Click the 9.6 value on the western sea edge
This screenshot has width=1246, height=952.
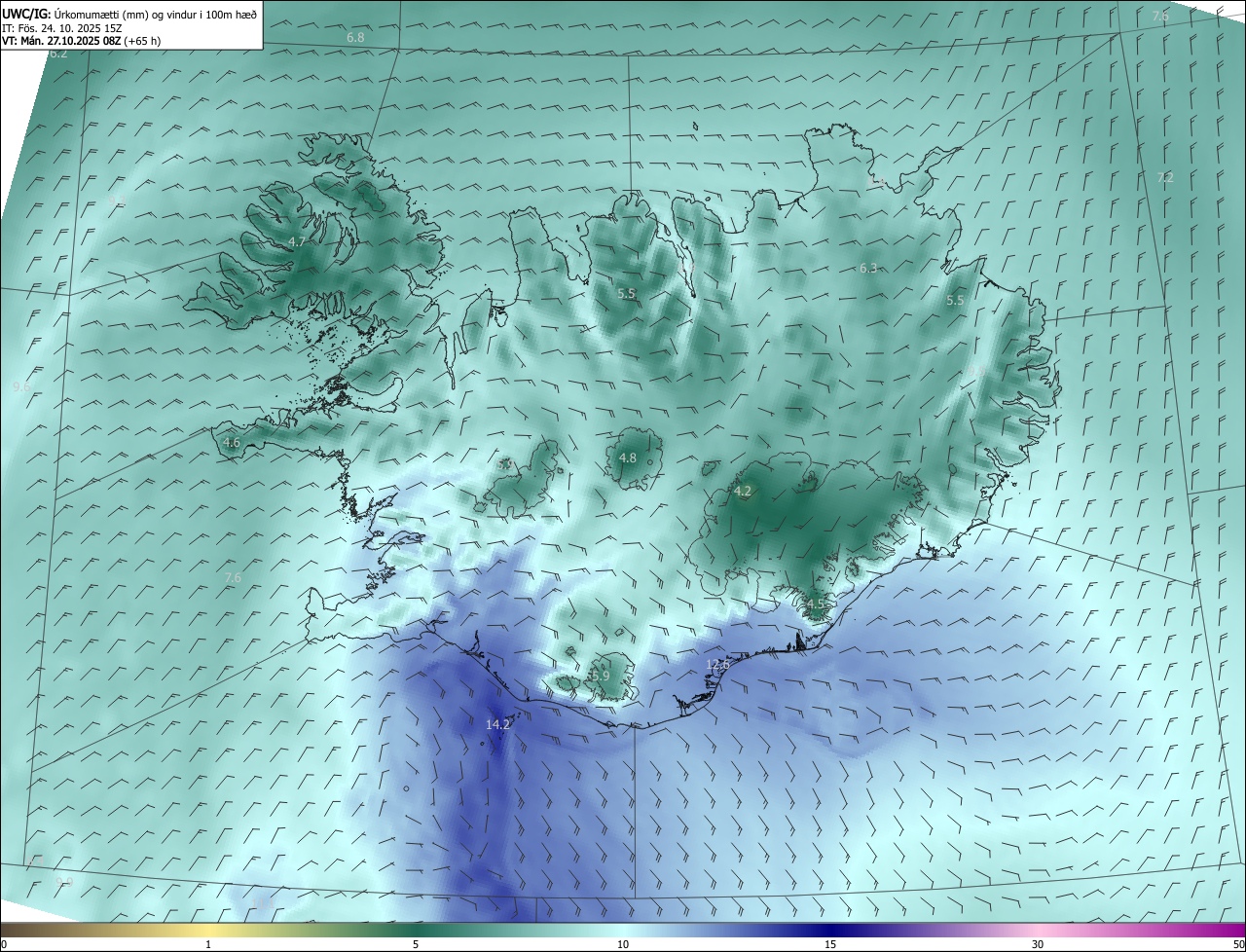click(21, 386)
